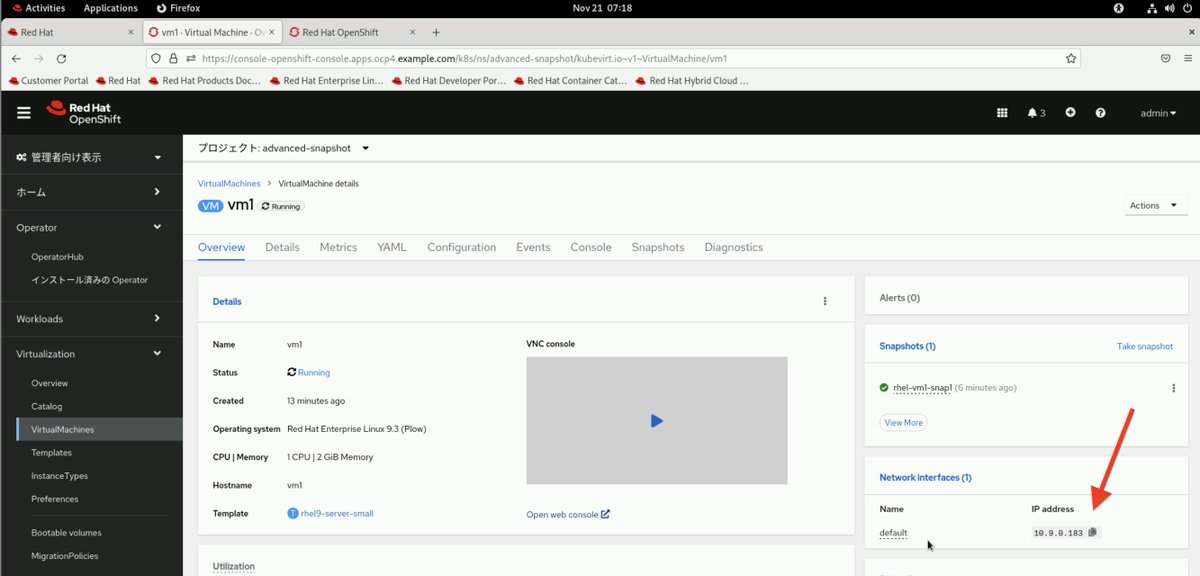Click Open web console link
Viewport: 1200px width, 576px height.
coord(568,515)
